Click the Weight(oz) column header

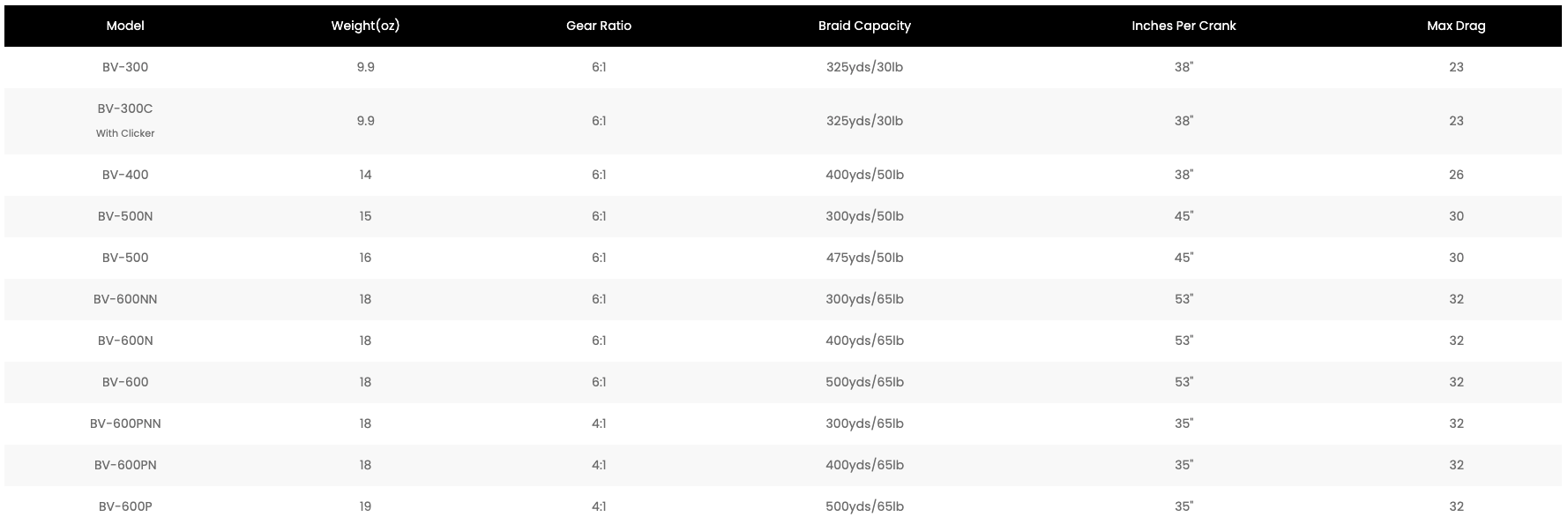click(365, 26)
